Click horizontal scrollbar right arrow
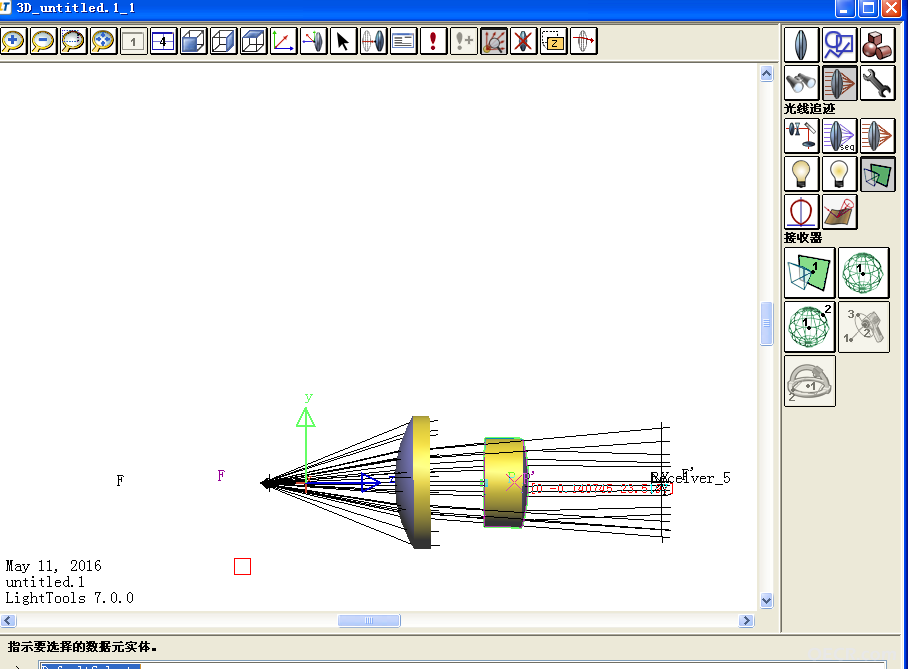Image resolution: width=908 pixels, height=669 pixels. (746, 620)
